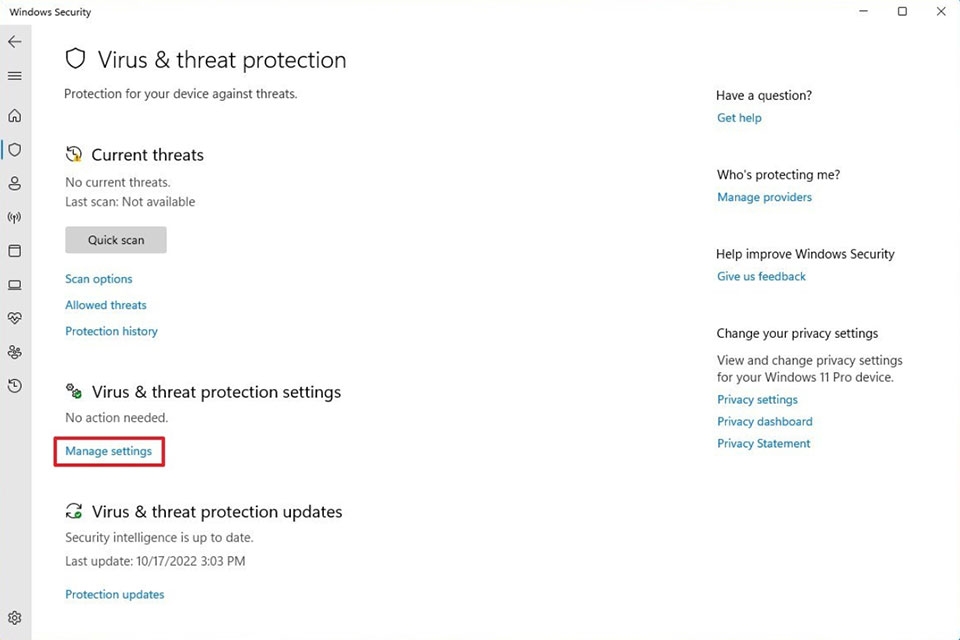This screenshot has height=640, width=960.
Task: Open Windows Security settings gear
Action: [14, 618]
